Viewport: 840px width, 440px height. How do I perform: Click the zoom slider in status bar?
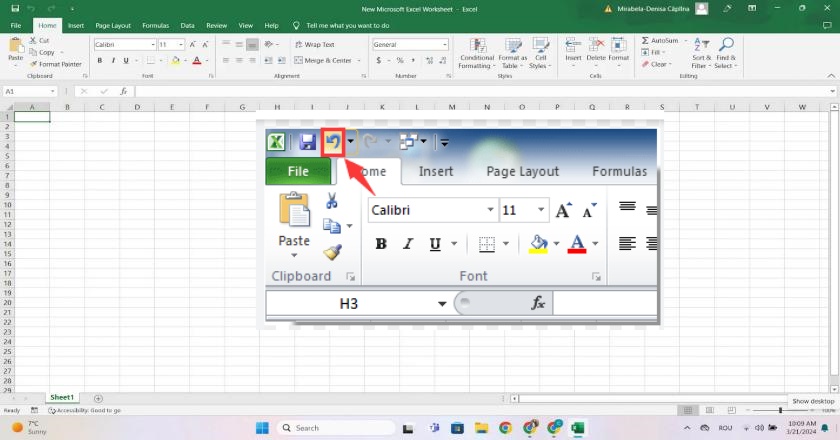click(781, 410)
